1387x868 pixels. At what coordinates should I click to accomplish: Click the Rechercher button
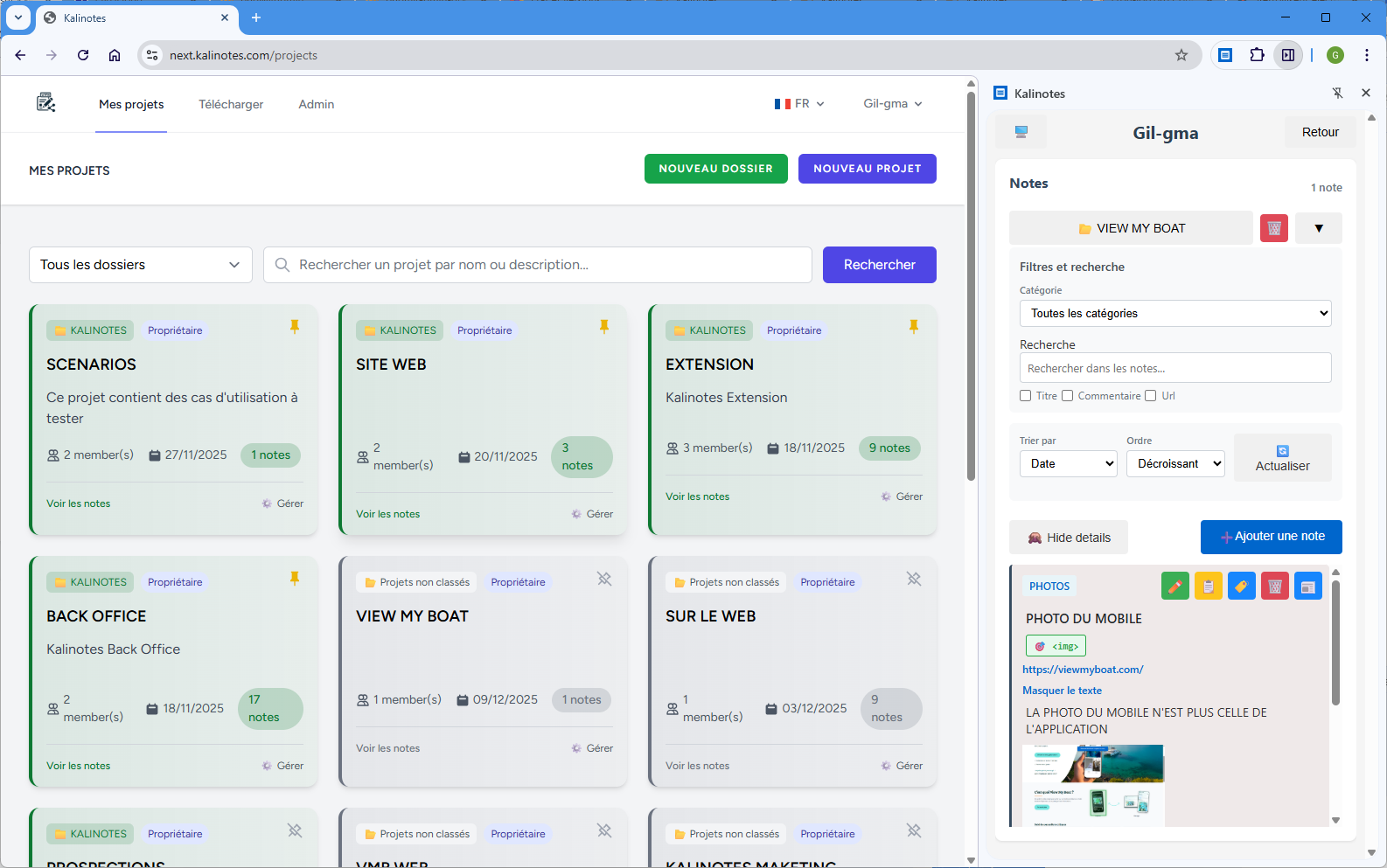(880, 265)
